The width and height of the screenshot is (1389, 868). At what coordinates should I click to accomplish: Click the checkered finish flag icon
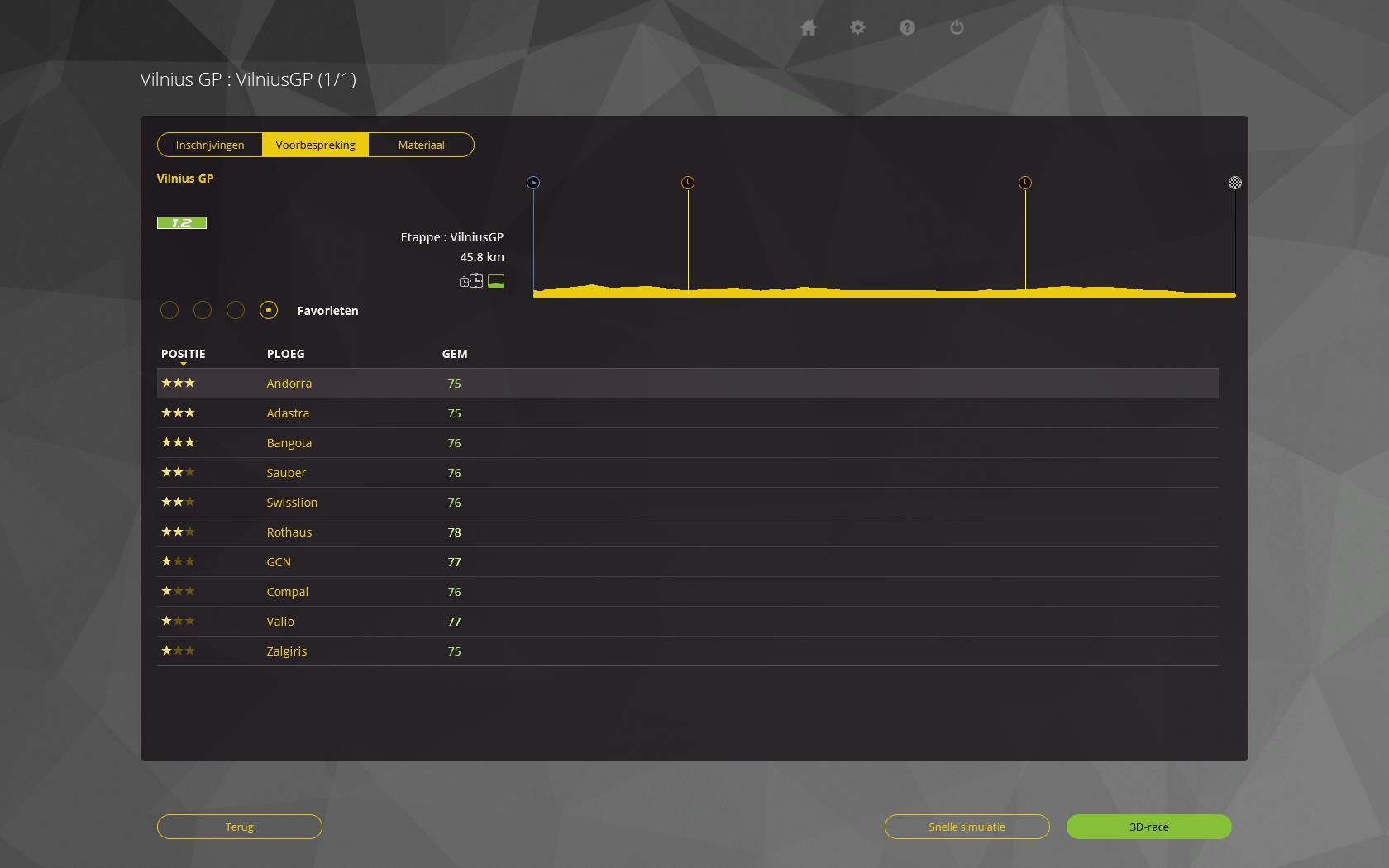[x=1234, y=183]
